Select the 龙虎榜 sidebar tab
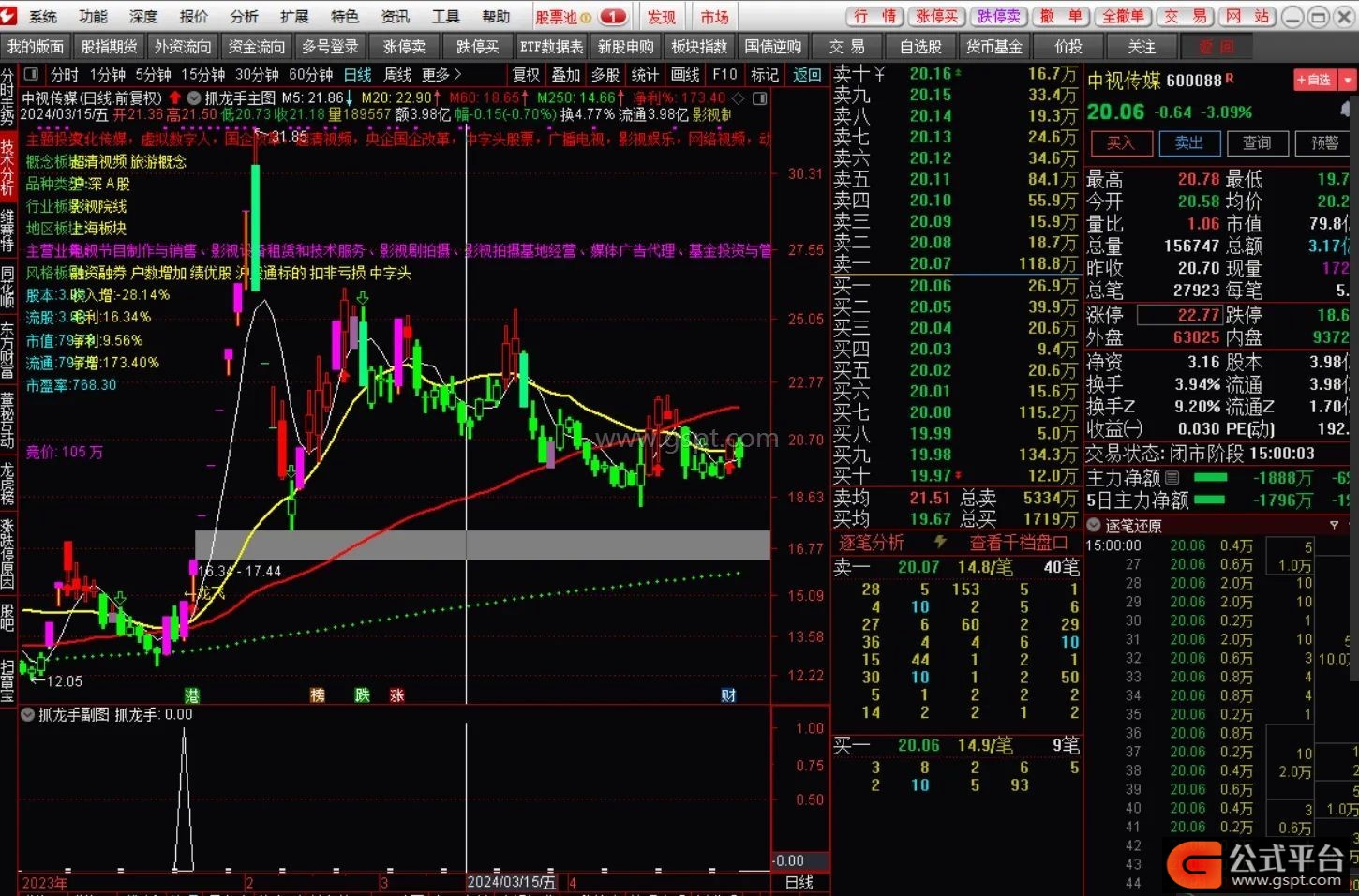The image size is (1359, 896). [7, 484]
